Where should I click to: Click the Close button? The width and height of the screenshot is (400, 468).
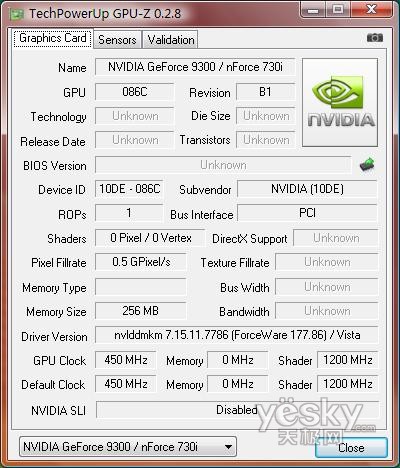(351, 448)
